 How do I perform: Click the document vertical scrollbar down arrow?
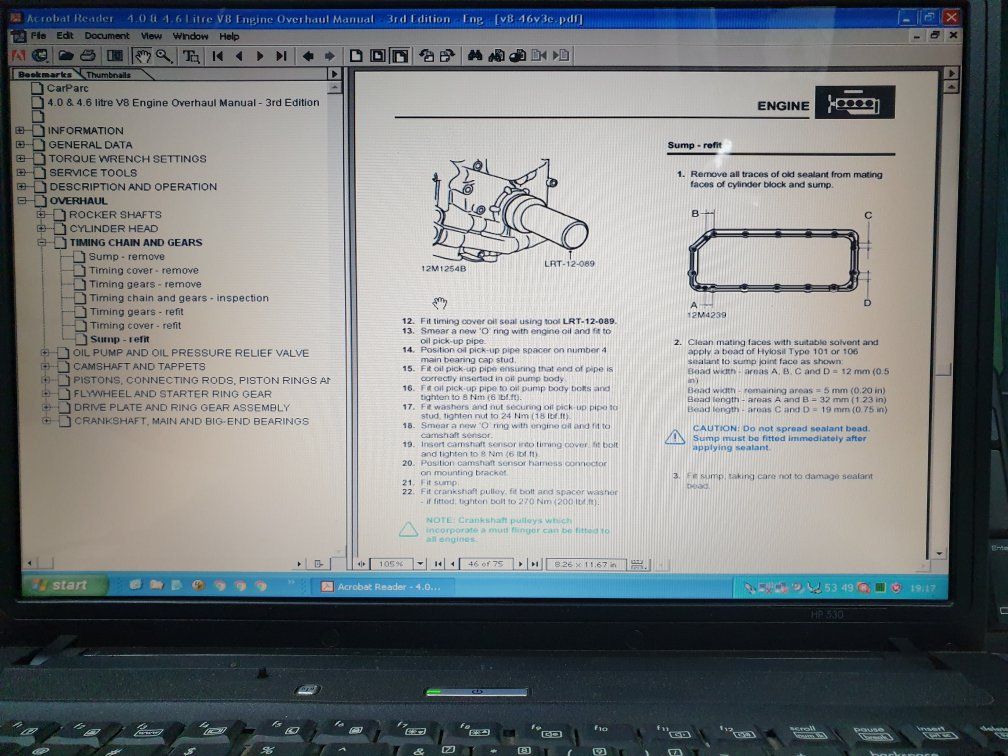[939, 553]
